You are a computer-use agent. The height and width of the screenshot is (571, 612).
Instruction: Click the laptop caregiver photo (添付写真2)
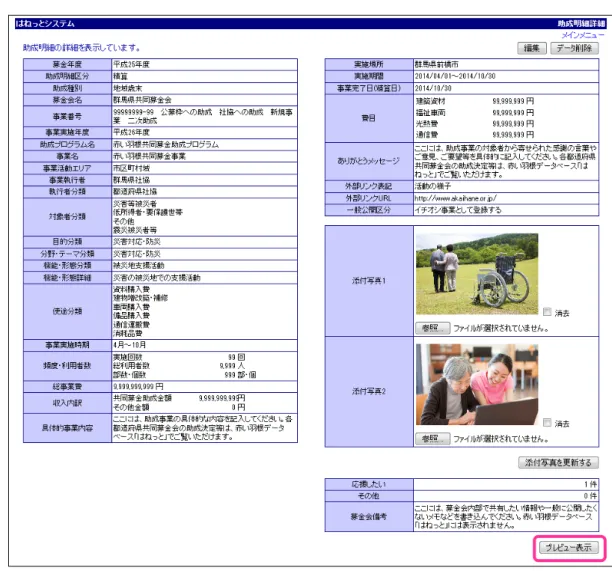point(477,384)
